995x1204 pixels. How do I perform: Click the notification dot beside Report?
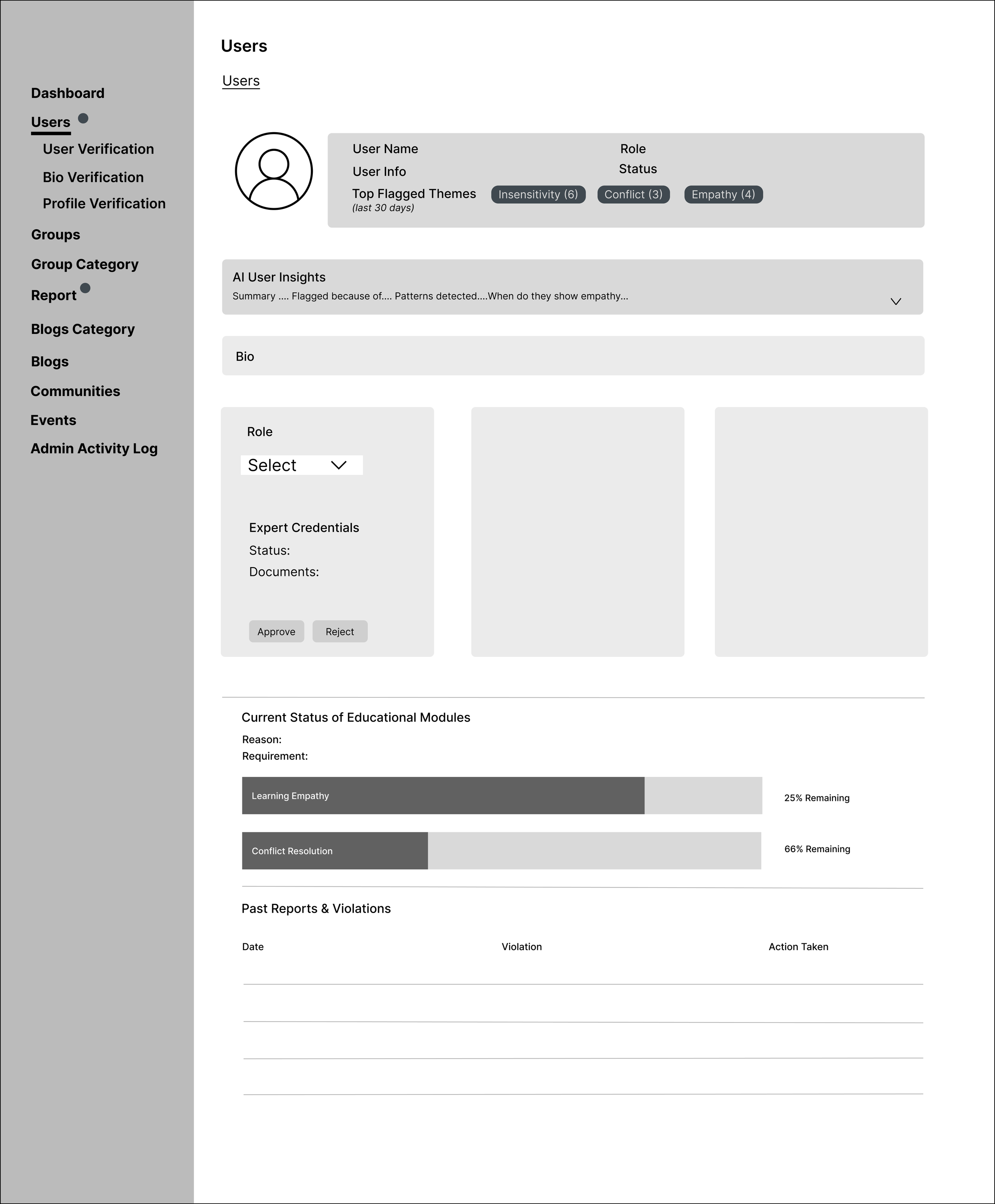tap(85, 288)
